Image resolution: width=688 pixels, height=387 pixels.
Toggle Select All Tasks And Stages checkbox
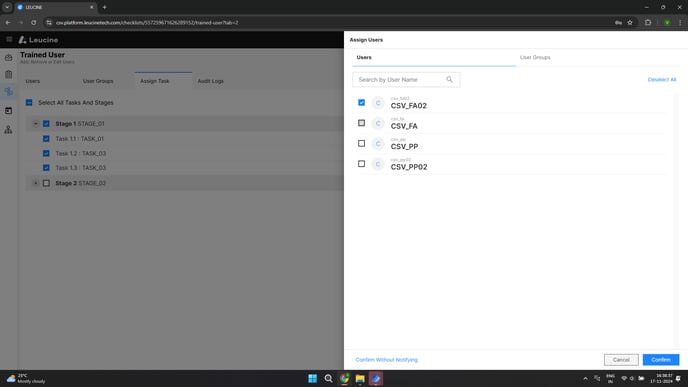coord(29,102)
